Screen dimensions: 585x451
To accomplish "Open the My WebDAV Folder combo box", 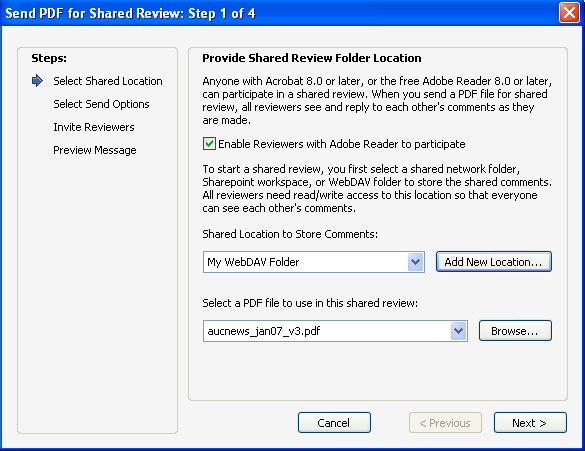I will coord(314,262).
